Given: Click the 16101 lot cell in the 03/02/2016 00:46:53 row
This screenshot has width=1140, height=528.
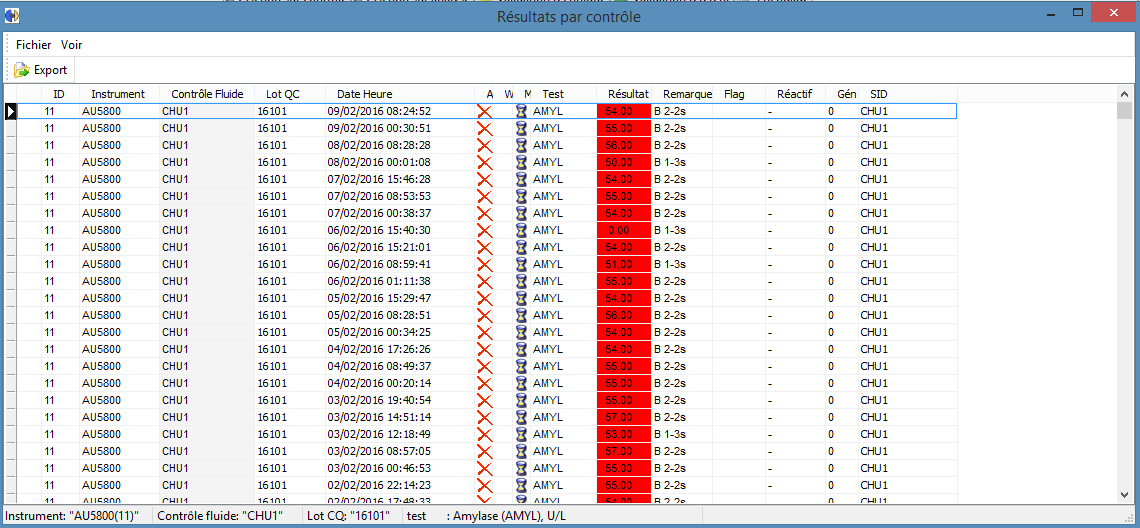Looking at the screenshot, I should point(289,468).
